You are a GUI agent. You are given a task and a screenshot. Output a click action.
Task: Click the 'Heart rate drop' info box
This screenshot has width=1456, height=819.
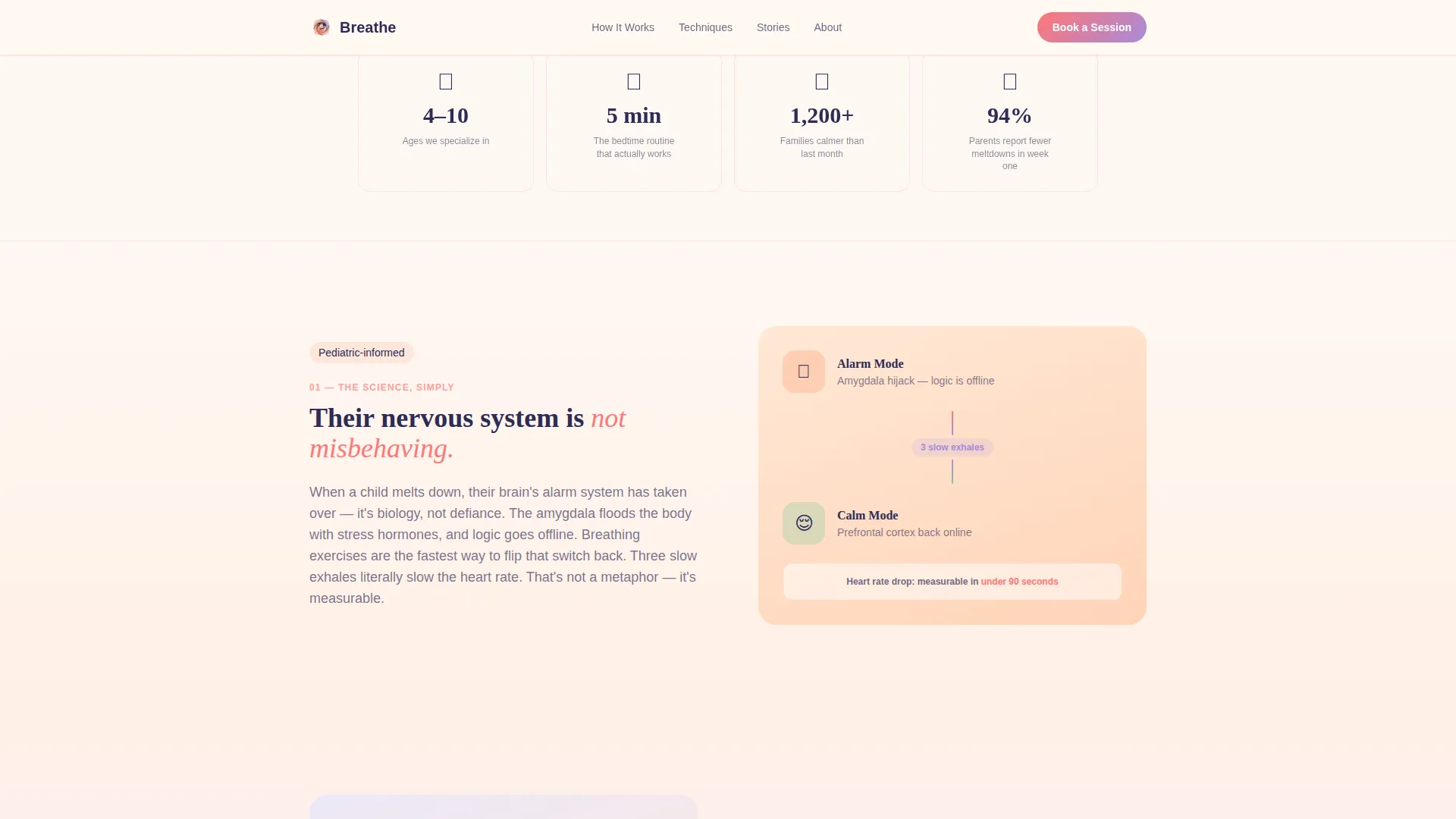(952, 582)
